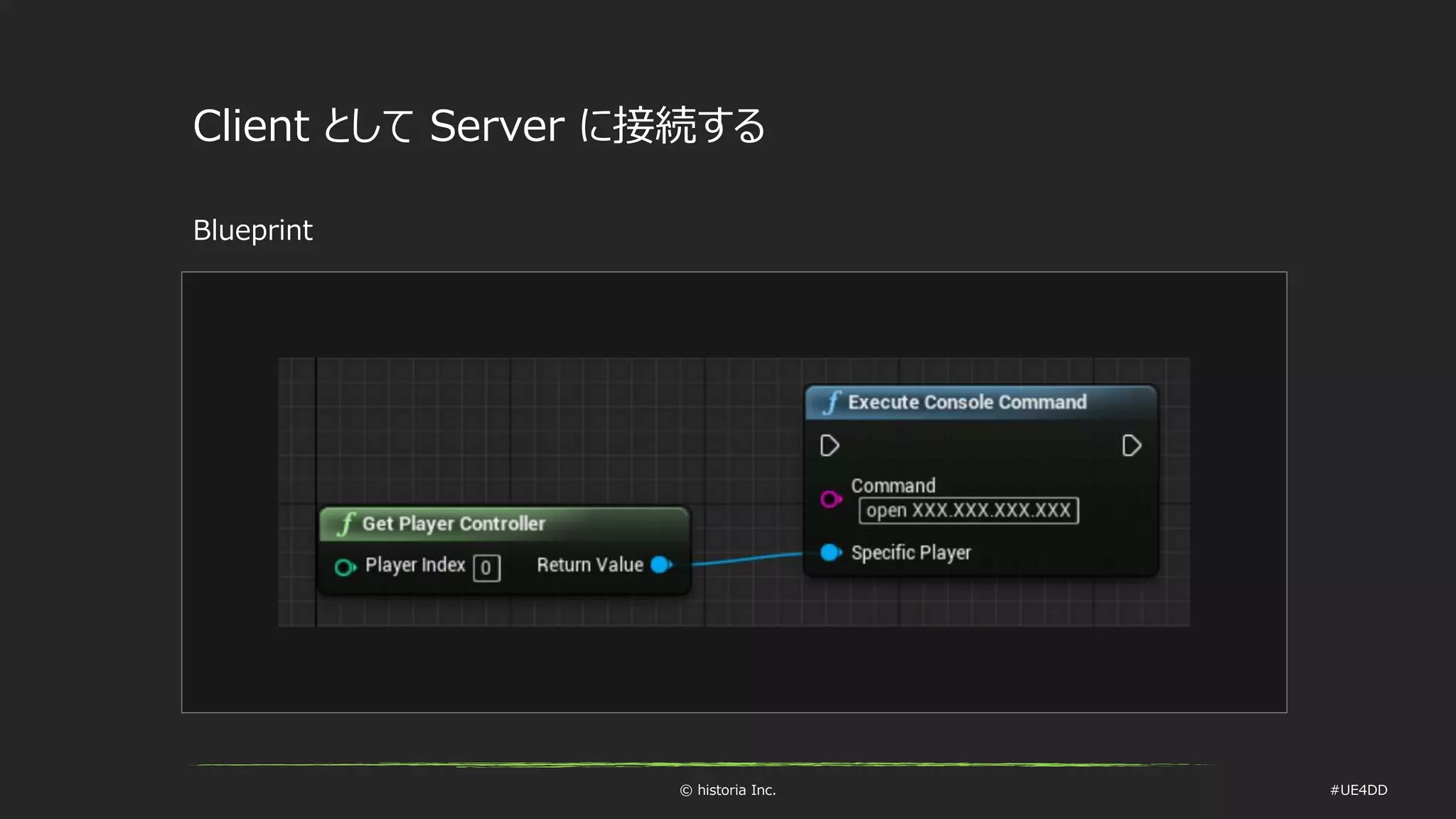The image size is (1456, 819).
Task: Click the Blueprint subheading text
Action: pos(252,230)
